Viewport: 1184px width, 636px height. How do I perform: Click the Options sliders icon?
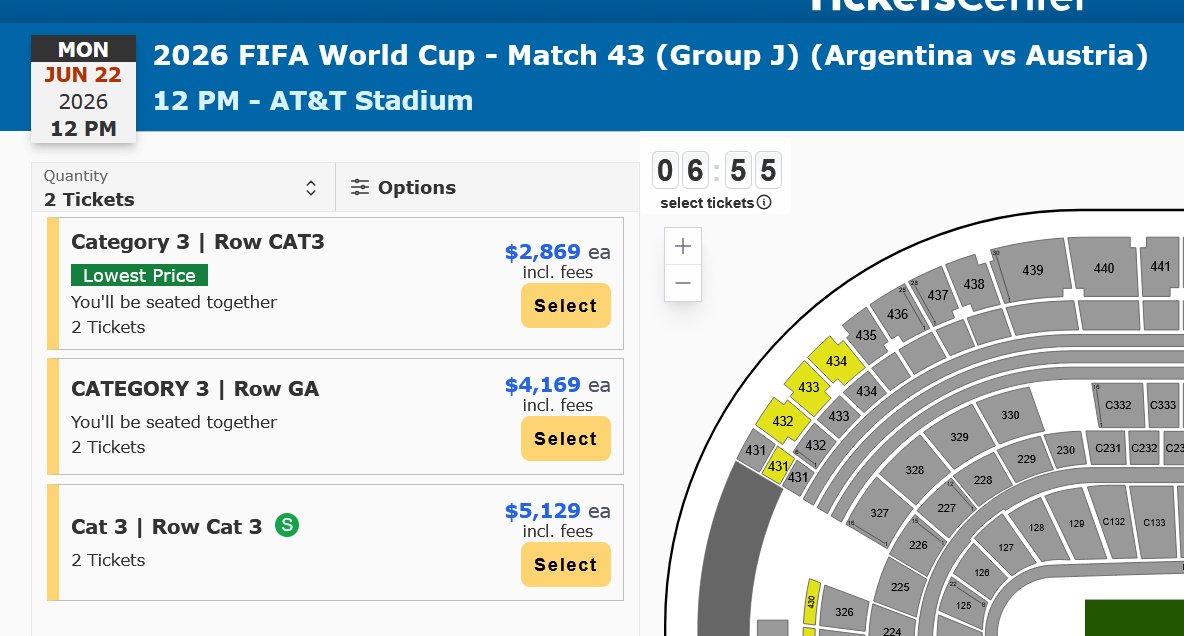click(360, 187)
